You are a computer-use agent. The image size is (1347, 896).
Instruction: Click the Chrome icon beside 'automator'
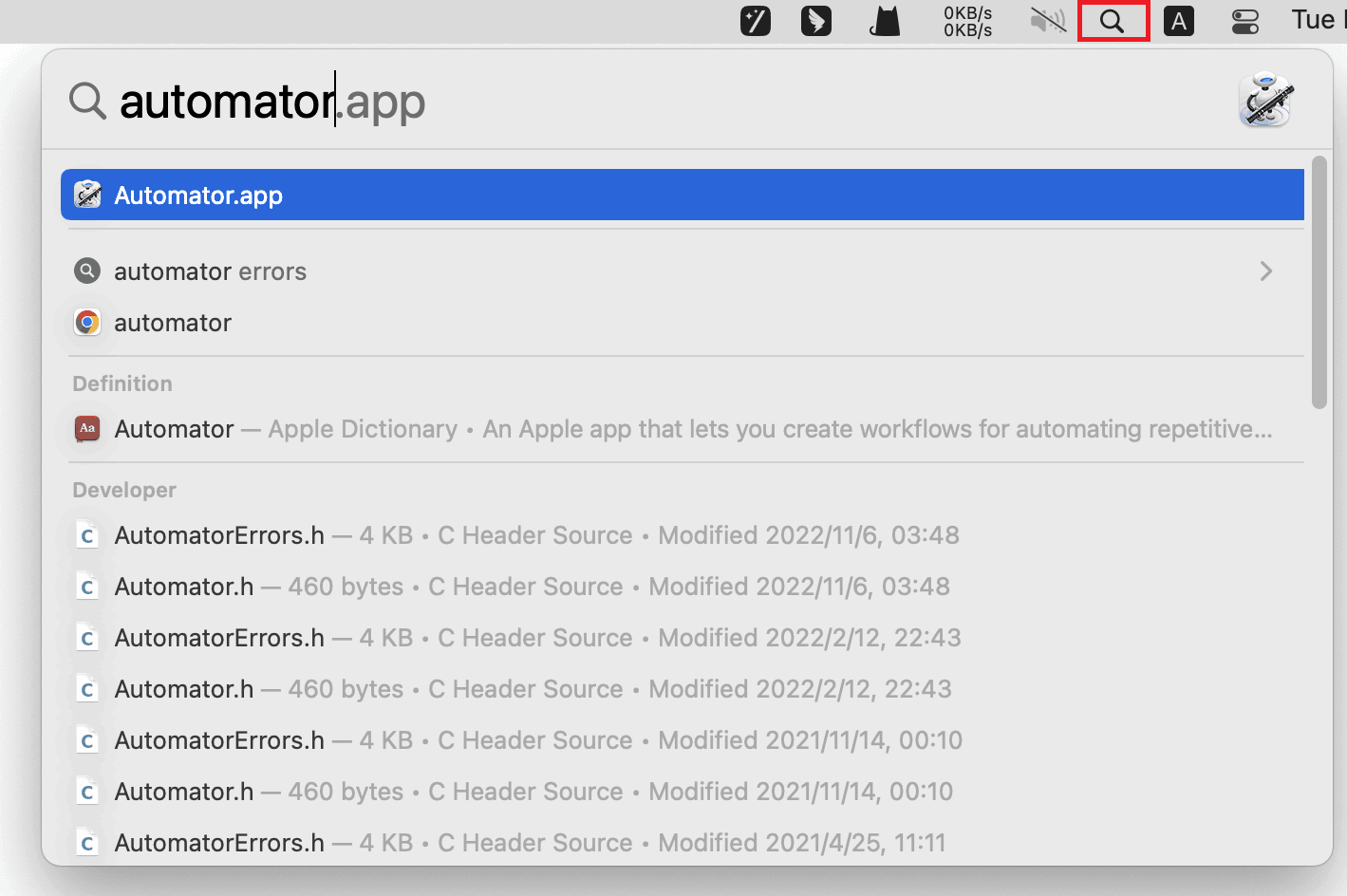[x=87, y=323]
